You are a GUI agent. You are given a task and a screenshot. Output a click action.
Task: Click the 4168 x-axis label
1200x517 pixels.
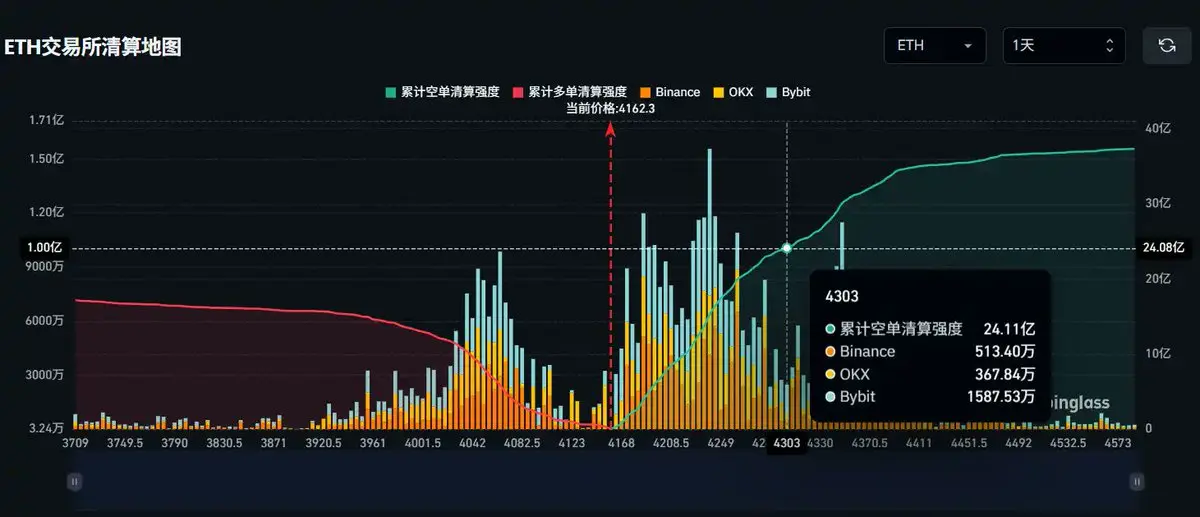(x=622, y=442)
